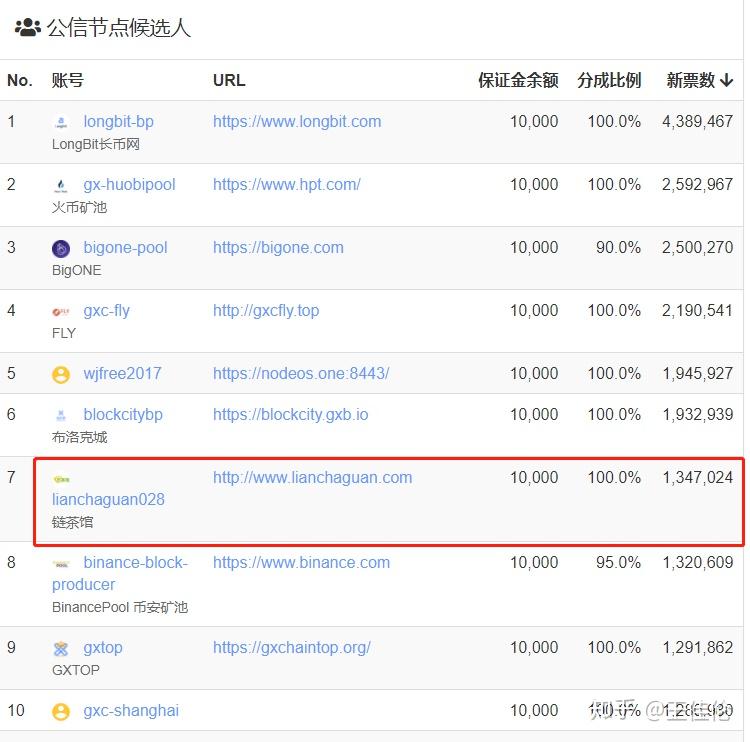This screenshot has width=750, height=742.
Task: Visit http://gxcfly.top URL
Action: point(266,311)
